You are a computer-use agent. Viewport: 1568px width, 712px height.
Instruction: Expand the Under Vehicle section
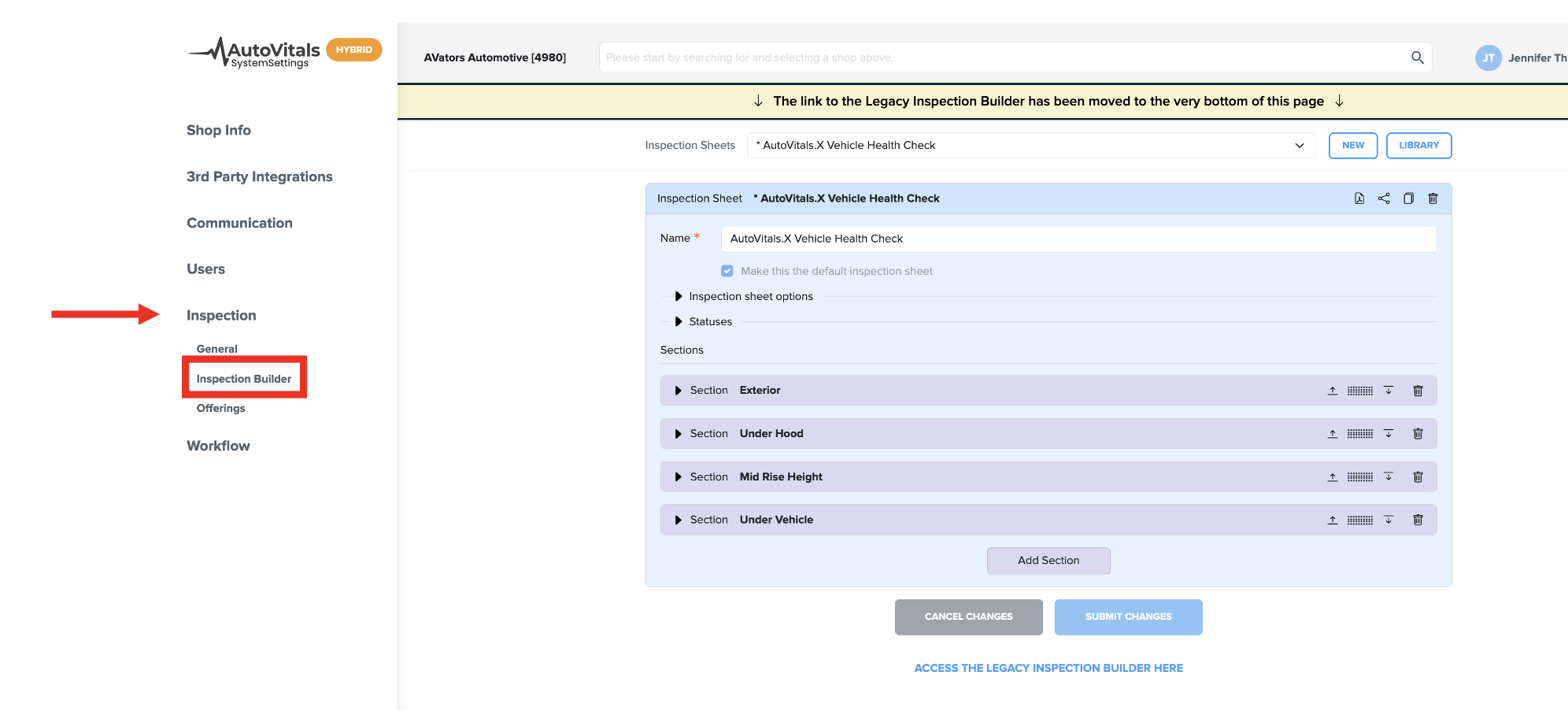point(679,520)
